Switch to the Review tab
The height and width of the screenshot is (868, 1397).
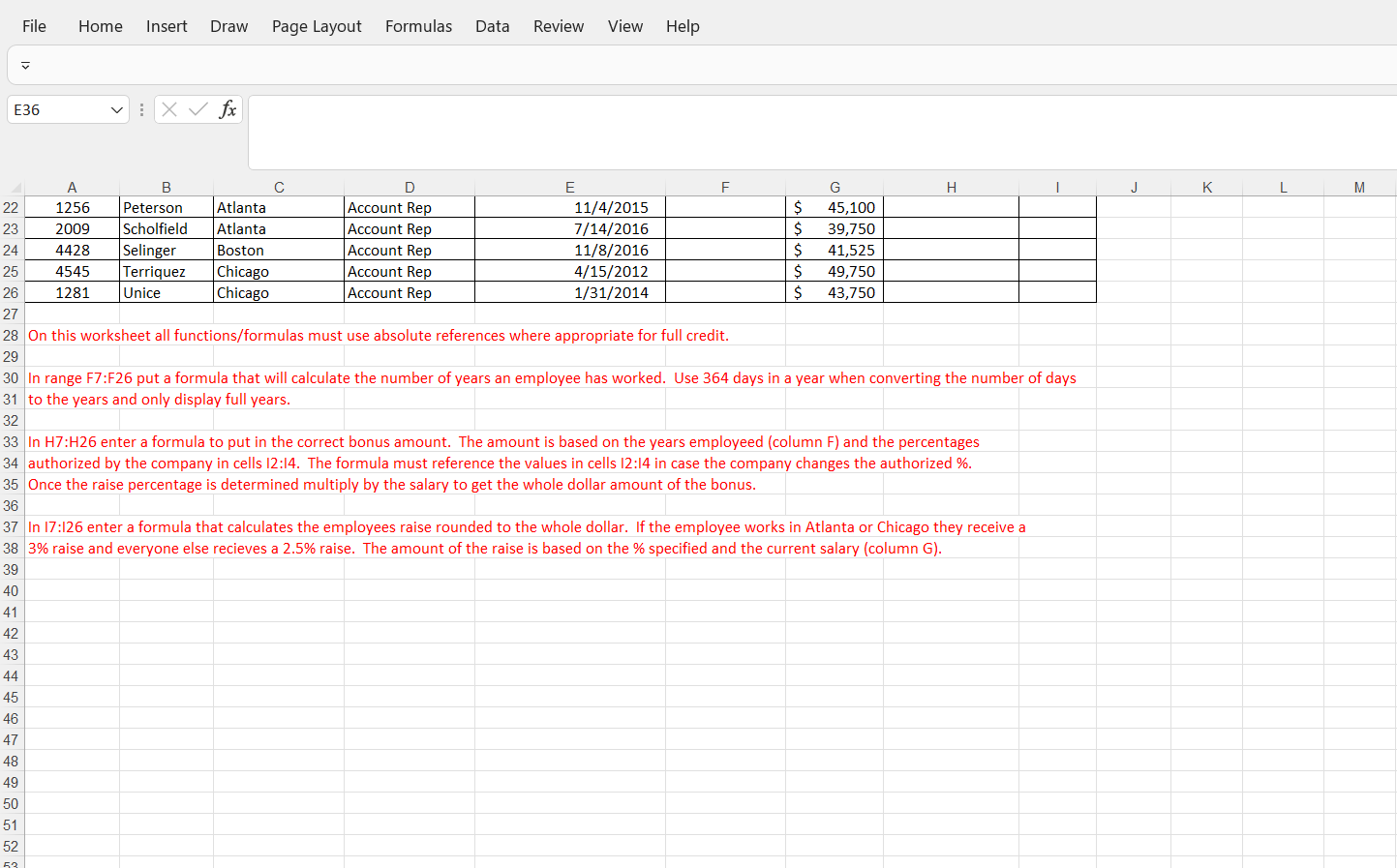point(559,26)
